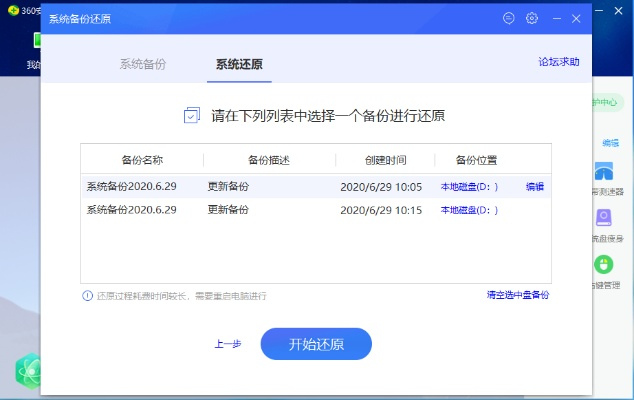Open the speed tester tool icon
634x400 pixels.
coord(604,172)
